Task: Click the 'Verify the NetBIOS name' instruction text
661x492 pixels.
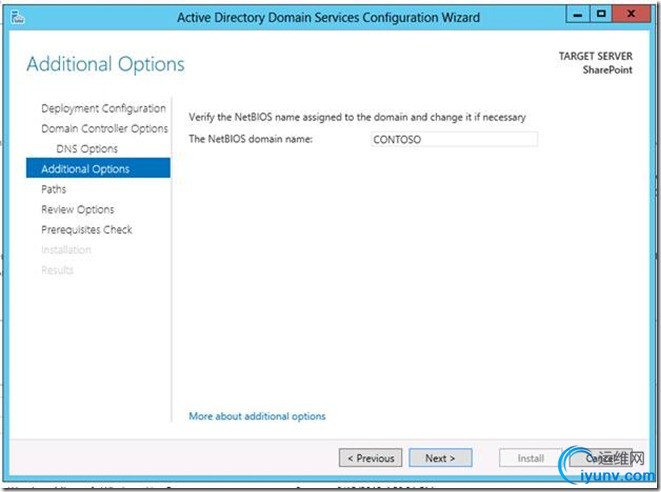Action: pos(357,117)
